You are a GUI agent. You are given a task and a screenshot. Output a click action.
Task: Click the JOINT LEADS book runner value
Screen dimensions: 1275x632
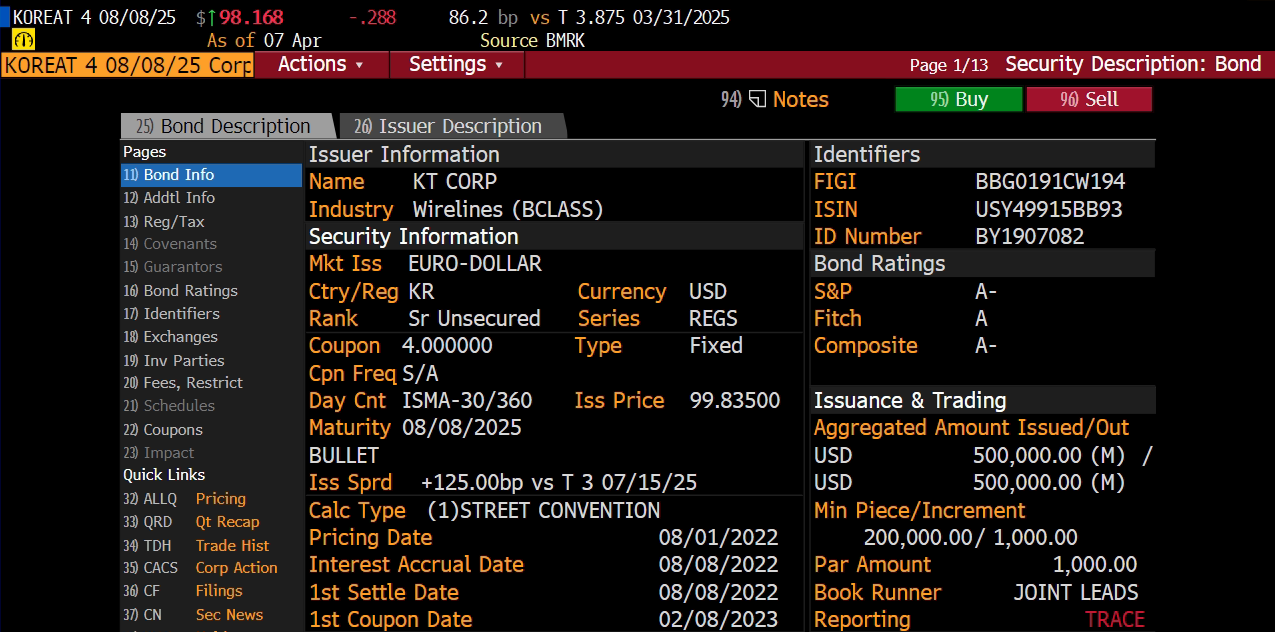click(1076, 592)
